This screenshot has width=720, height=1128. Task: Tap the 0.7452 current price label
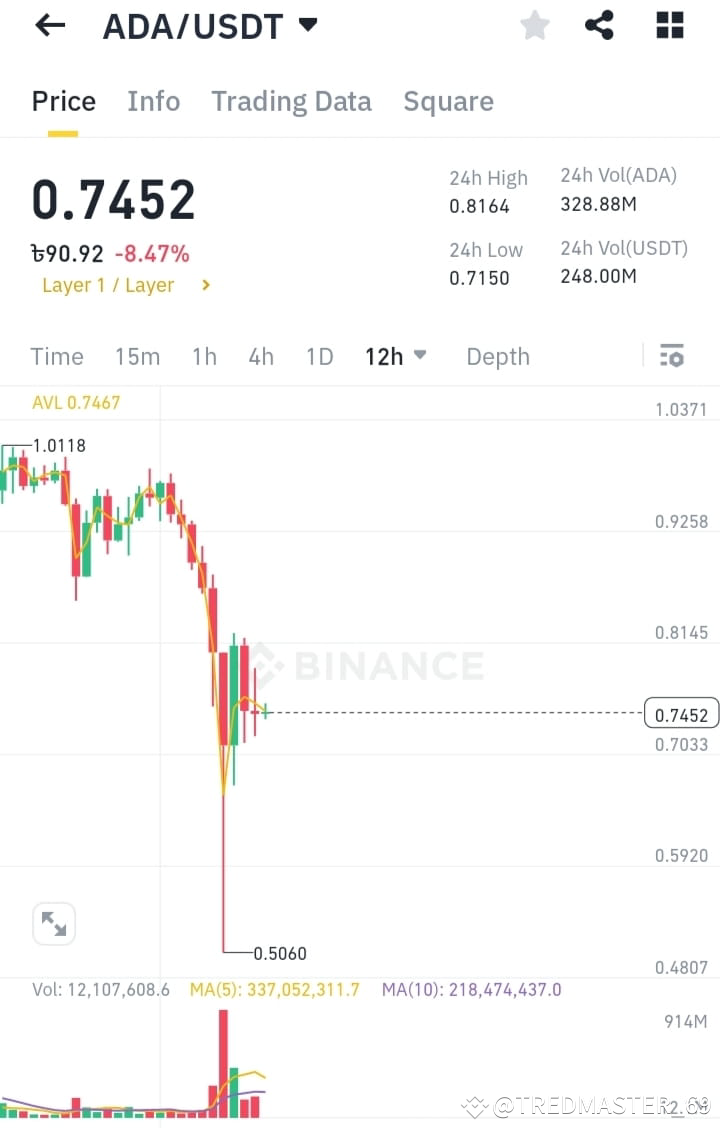tap(682, 713)
